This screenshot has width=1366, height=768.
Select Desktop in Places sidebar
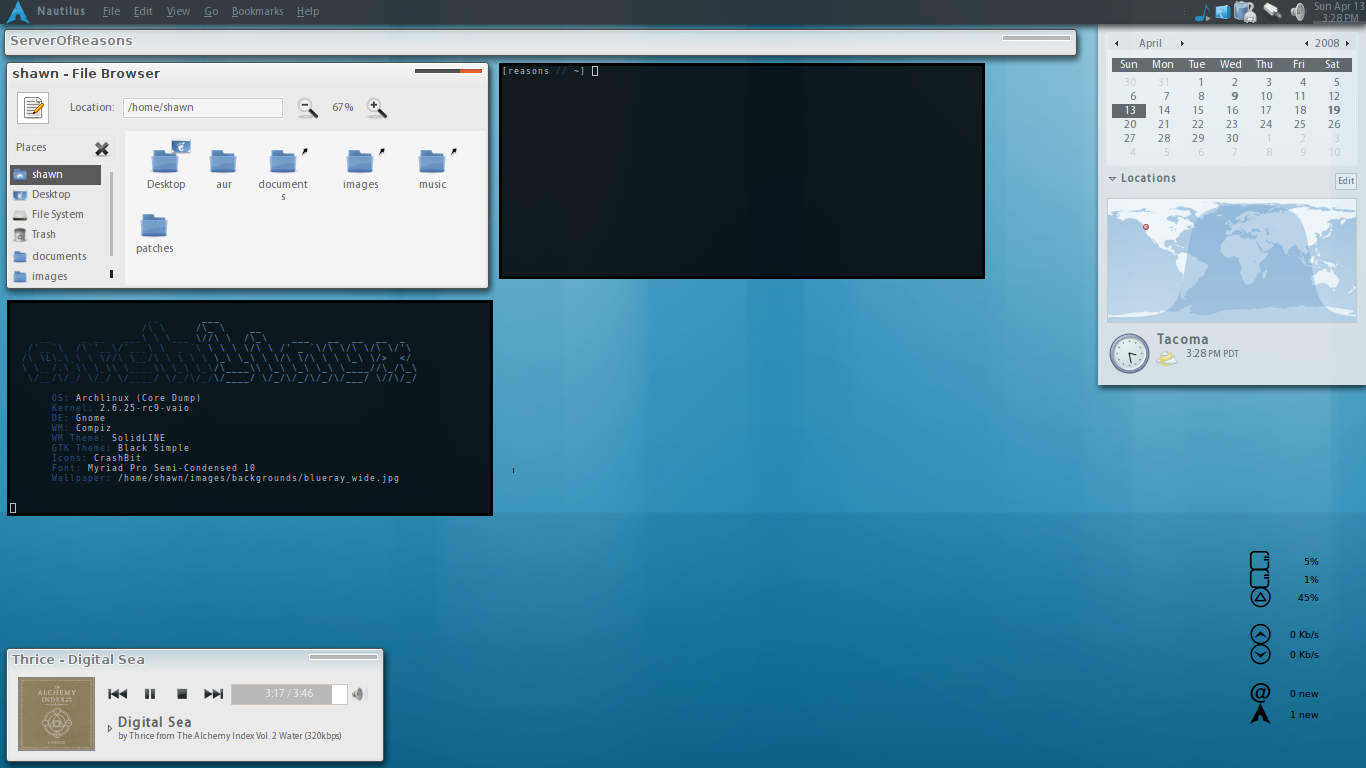click(56, 194)
